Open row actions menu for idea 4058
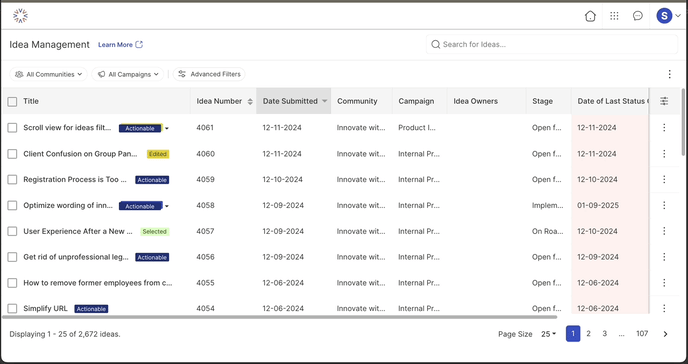The image size is (688, 364). click(x=664, y=205)
